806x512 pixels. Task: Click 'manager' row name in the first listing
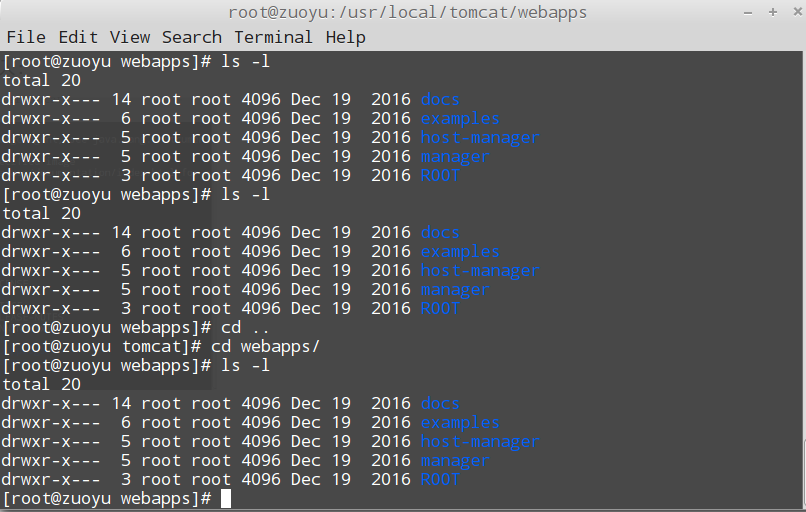point(455,156)
